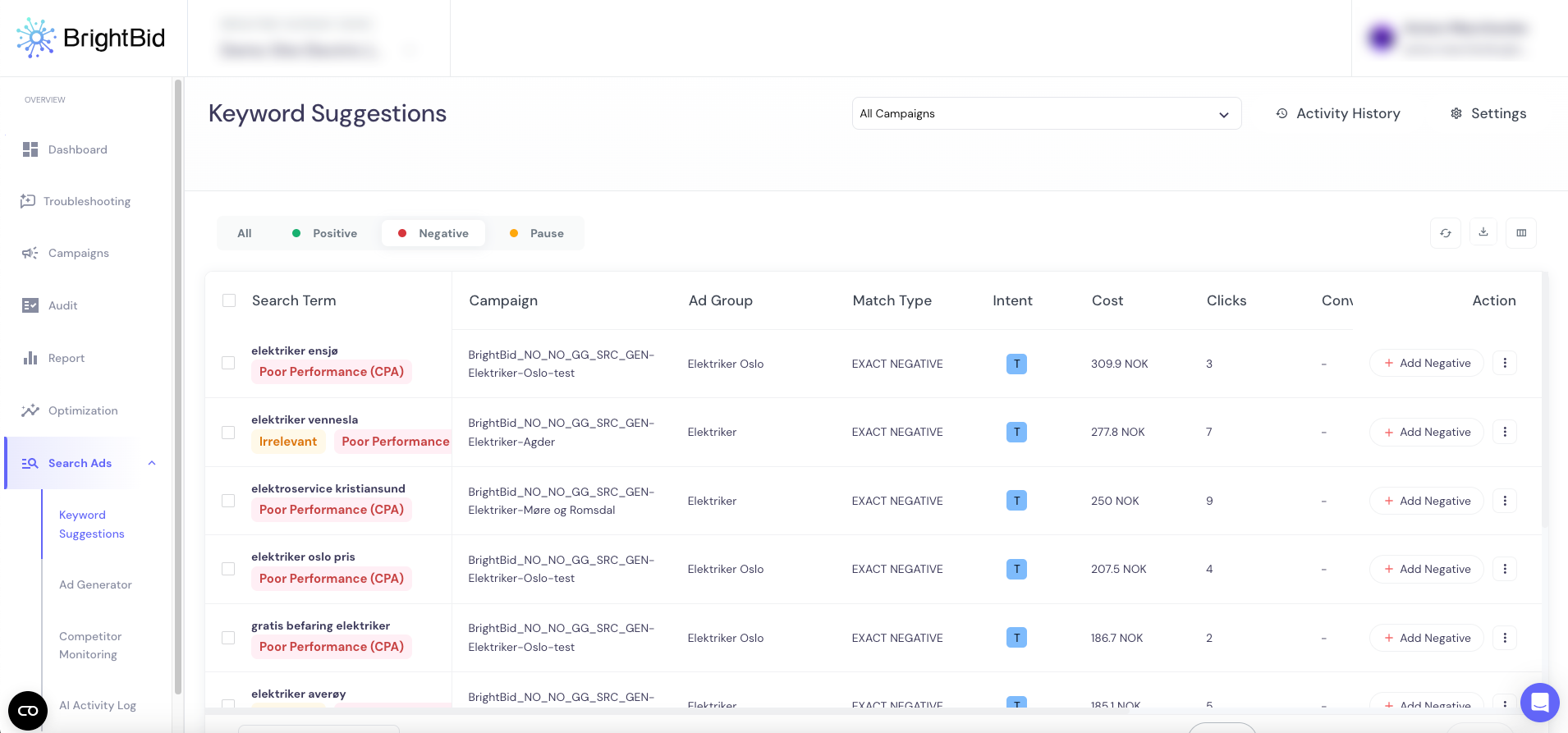Click intent T badge for elektriker vennesla

[1016, 432]
